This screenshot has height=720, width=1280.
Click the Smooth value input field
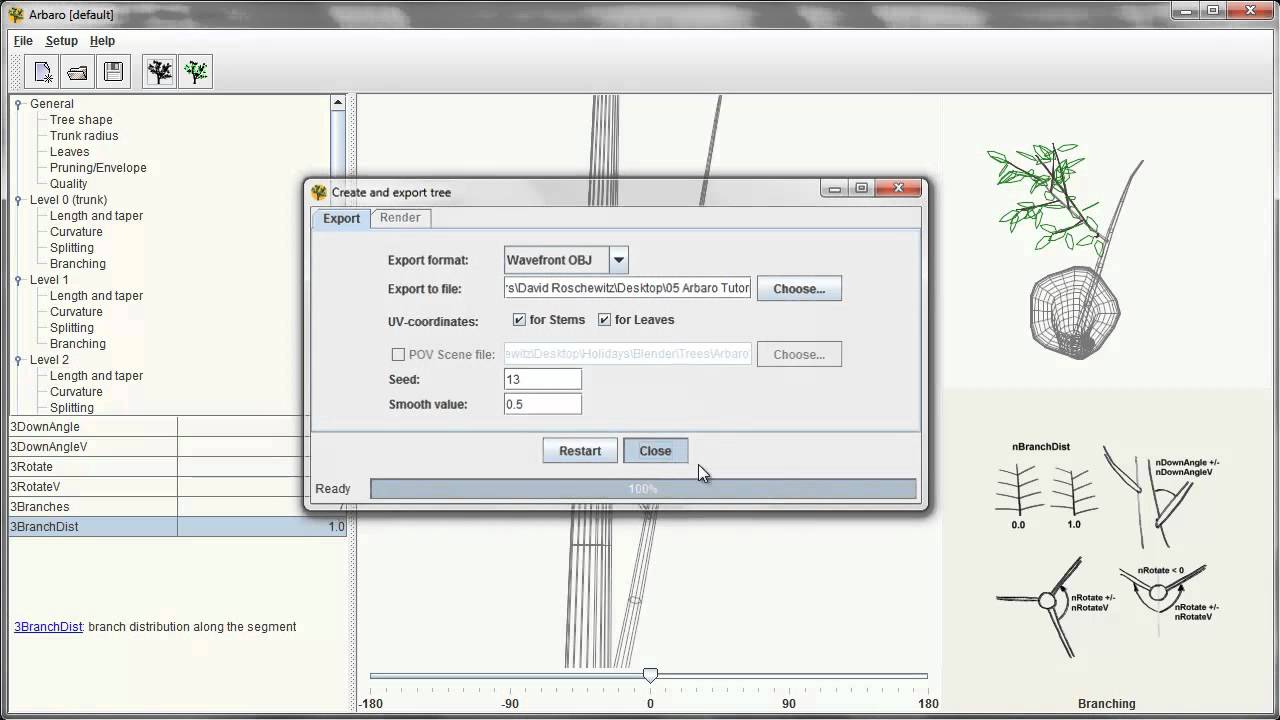tap(543, 404)
